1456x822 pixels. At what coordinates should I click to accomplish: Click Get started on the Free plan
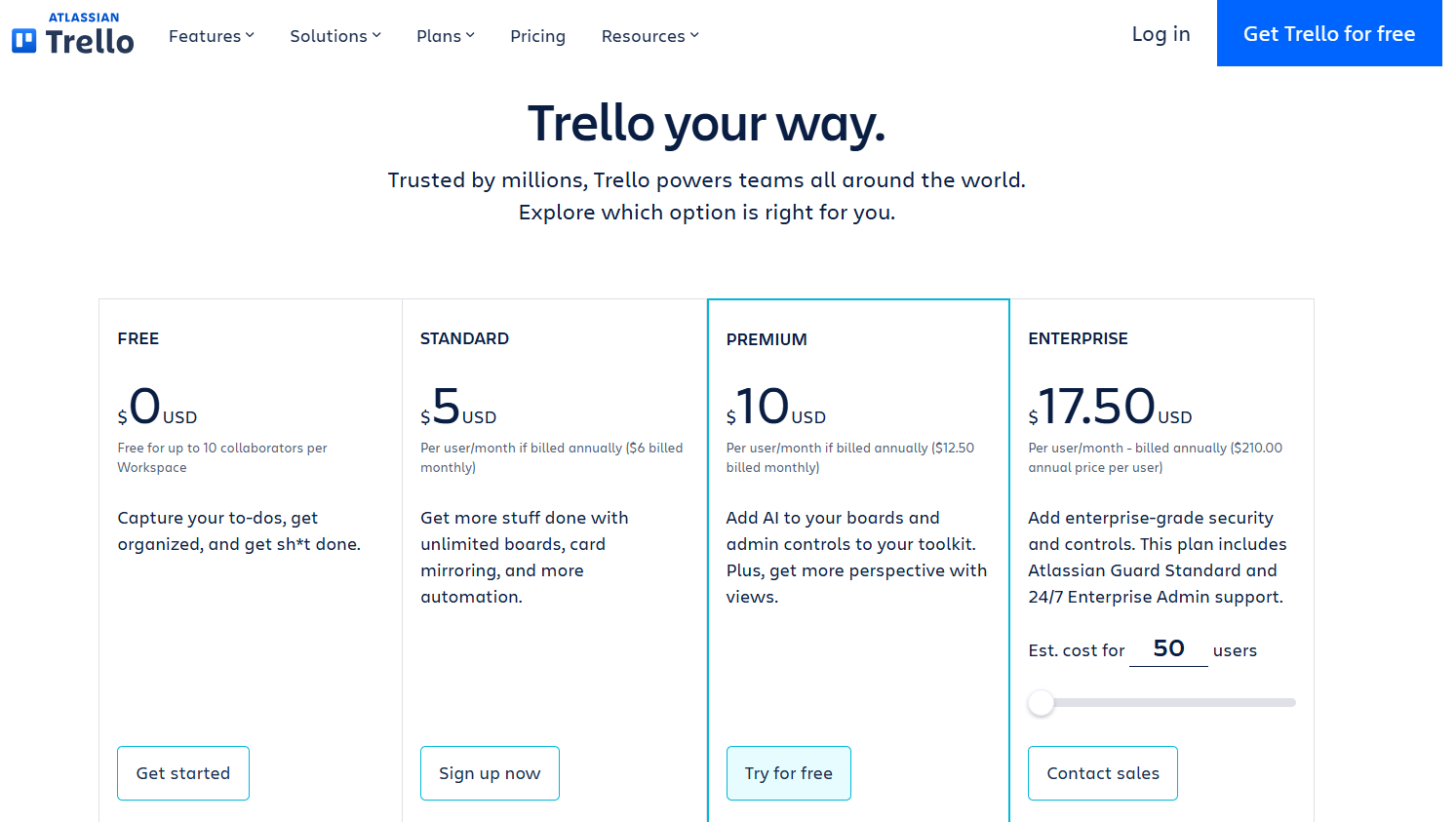pos(183,773)
